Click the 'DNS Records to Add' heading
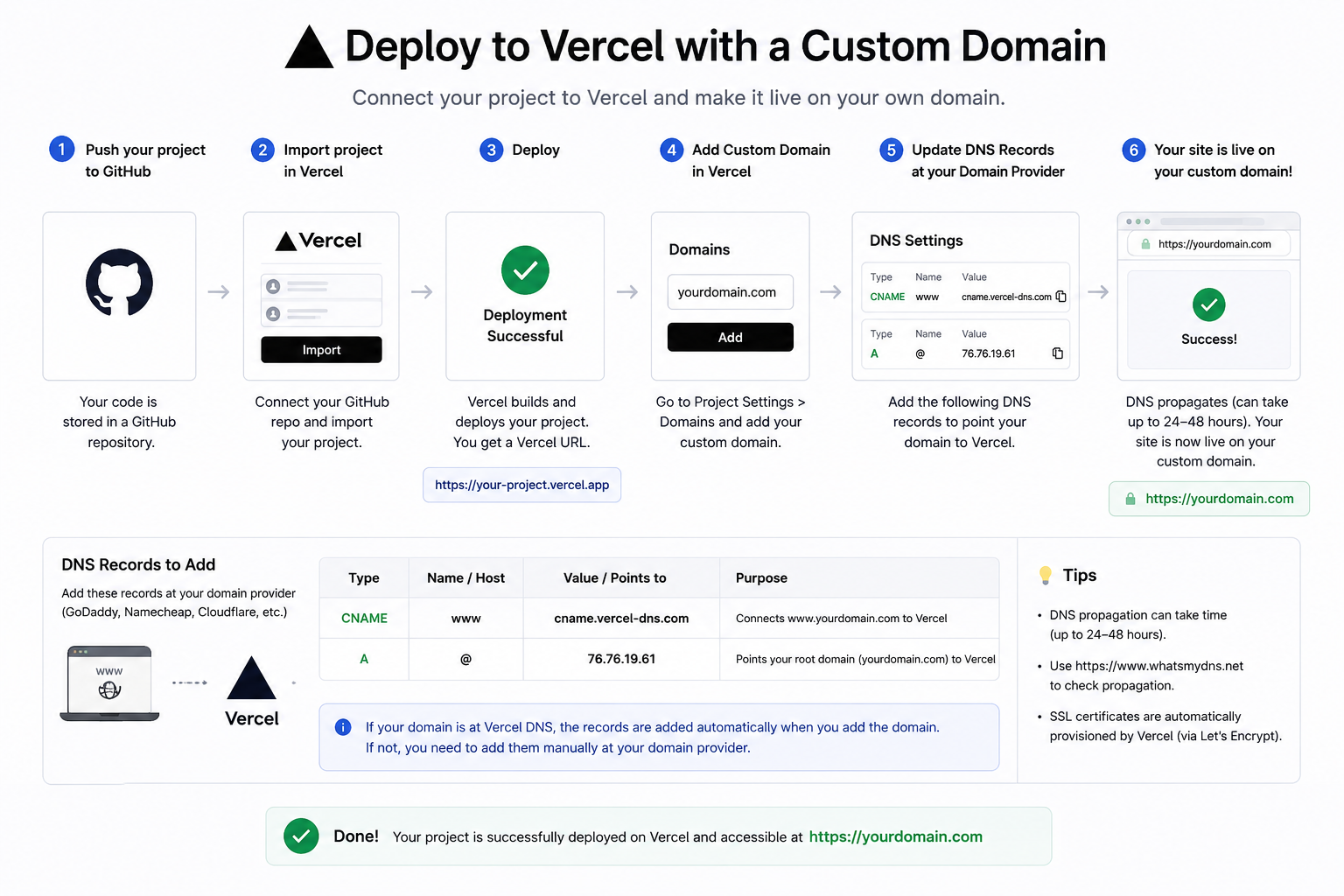Image resolution: width=1344 pixels, height=896 pixels. [138, 565]
